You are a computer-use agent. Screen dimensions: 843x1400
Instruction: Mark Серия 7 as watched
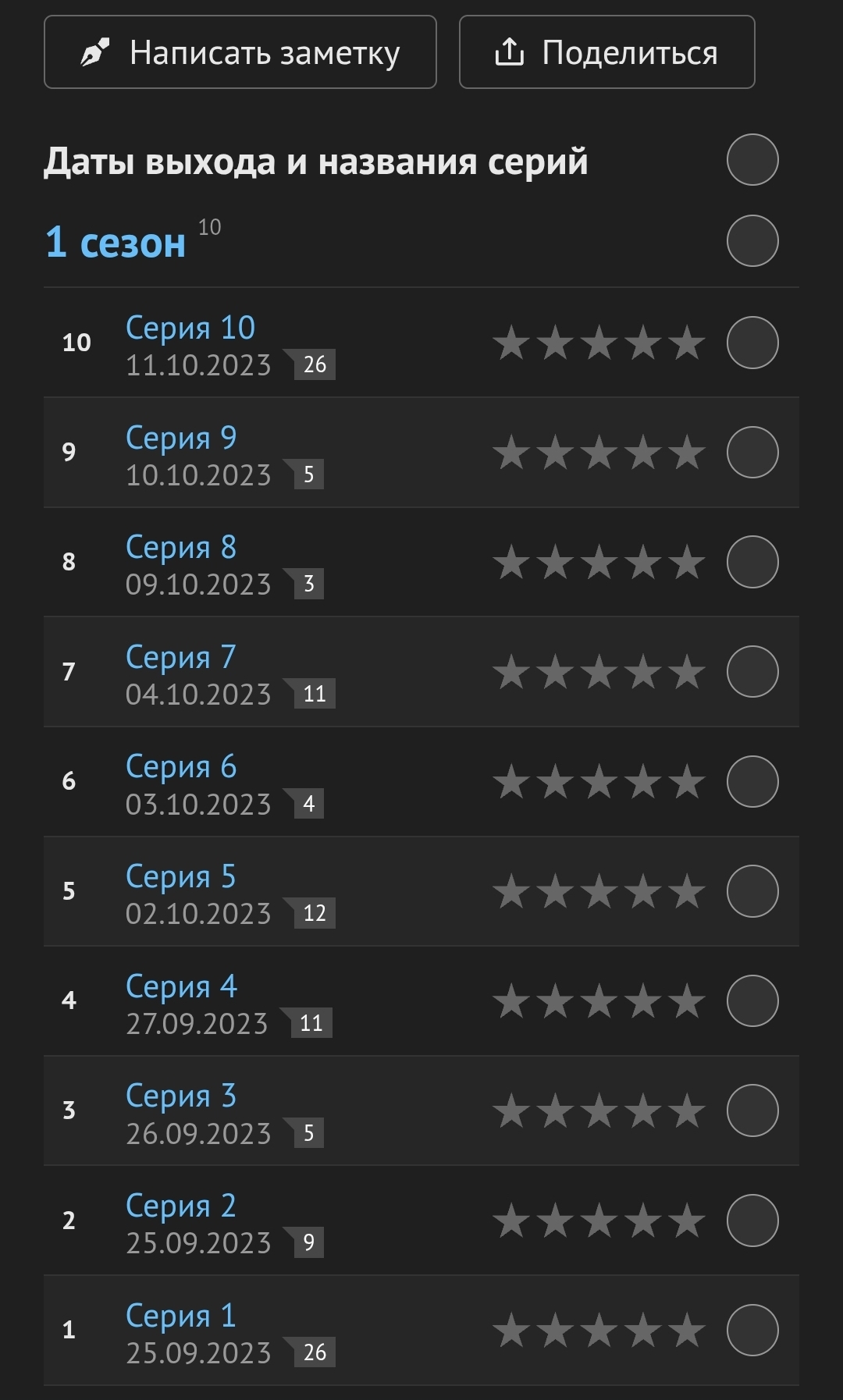pos(752,671)
